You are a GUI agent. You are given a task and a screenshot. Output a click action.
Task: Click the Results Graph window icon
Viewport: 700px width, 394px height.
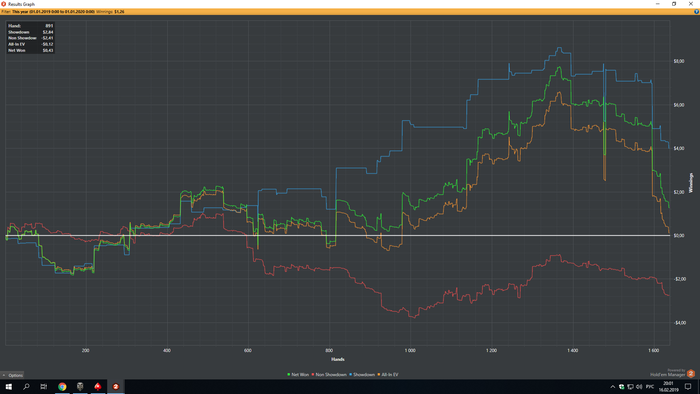[x=4, y=4]
